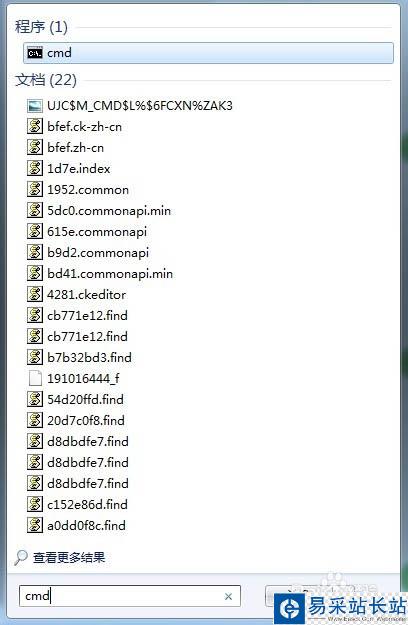Open bd41.commonapi.min search result
Viewport: 408px width, 625px height.
point(110,273)
